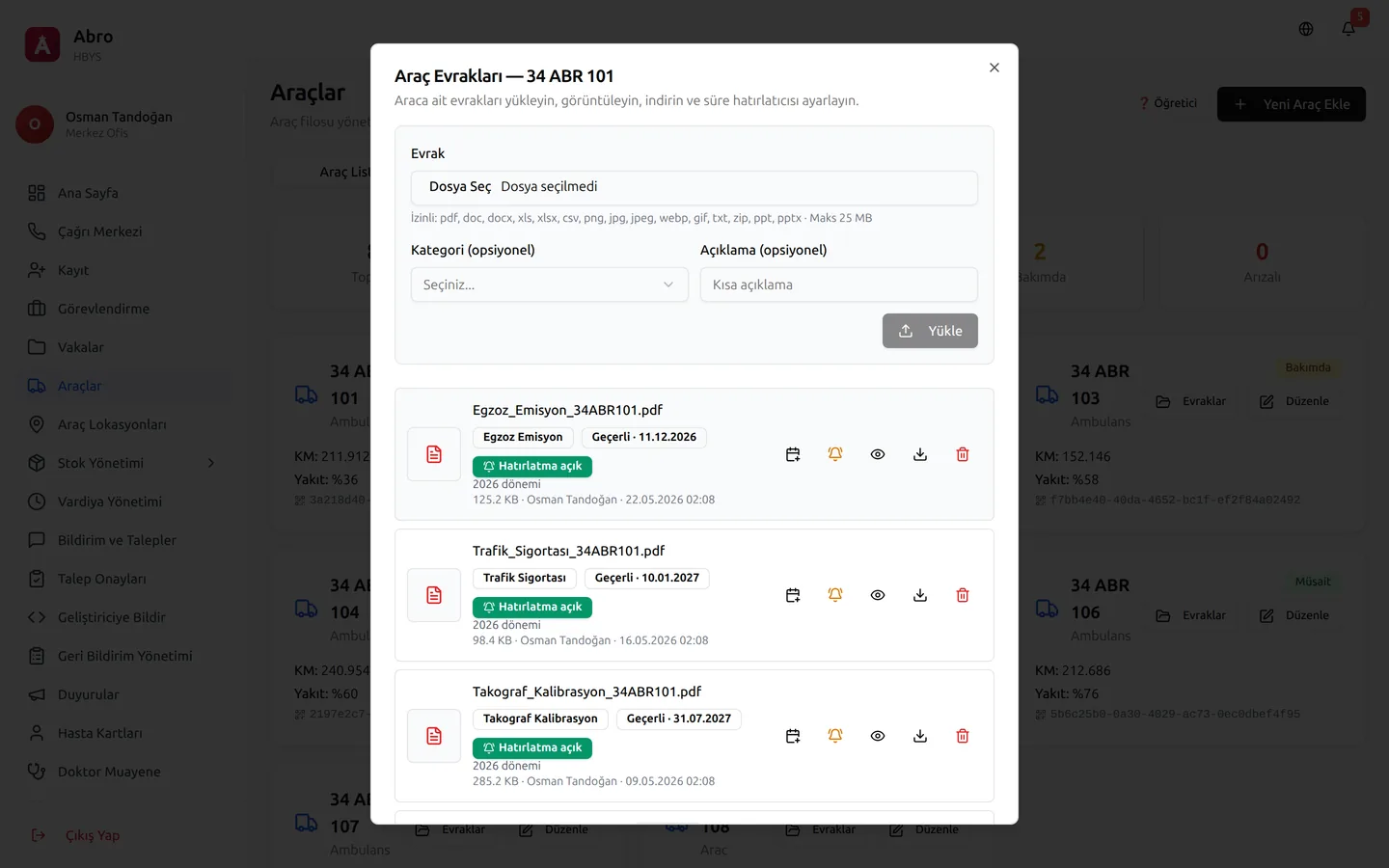Set validity date for Trafik Sigortası document
1389x868 pixels.
pos(793,595)
